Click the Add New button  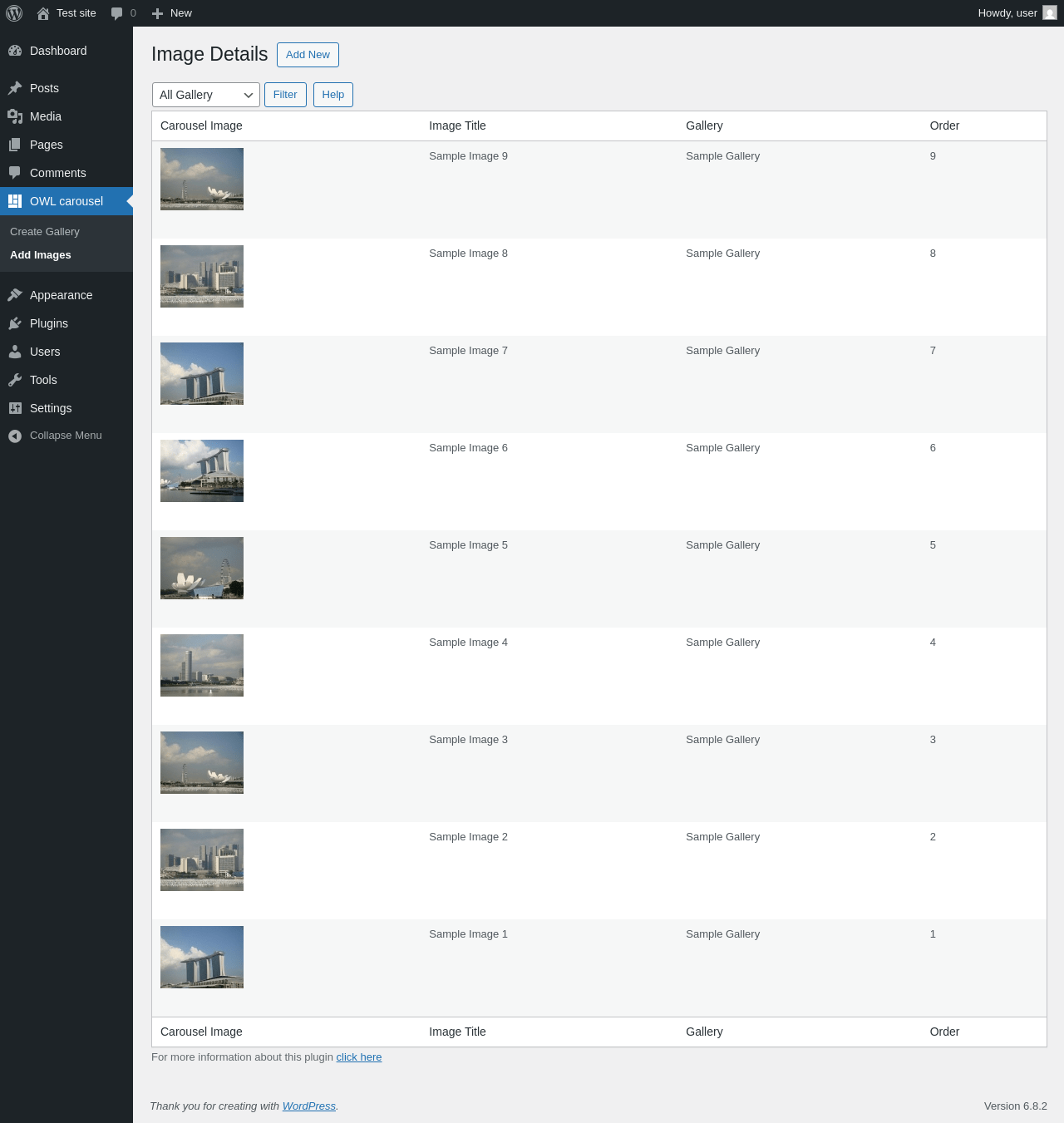coord(308,55)
